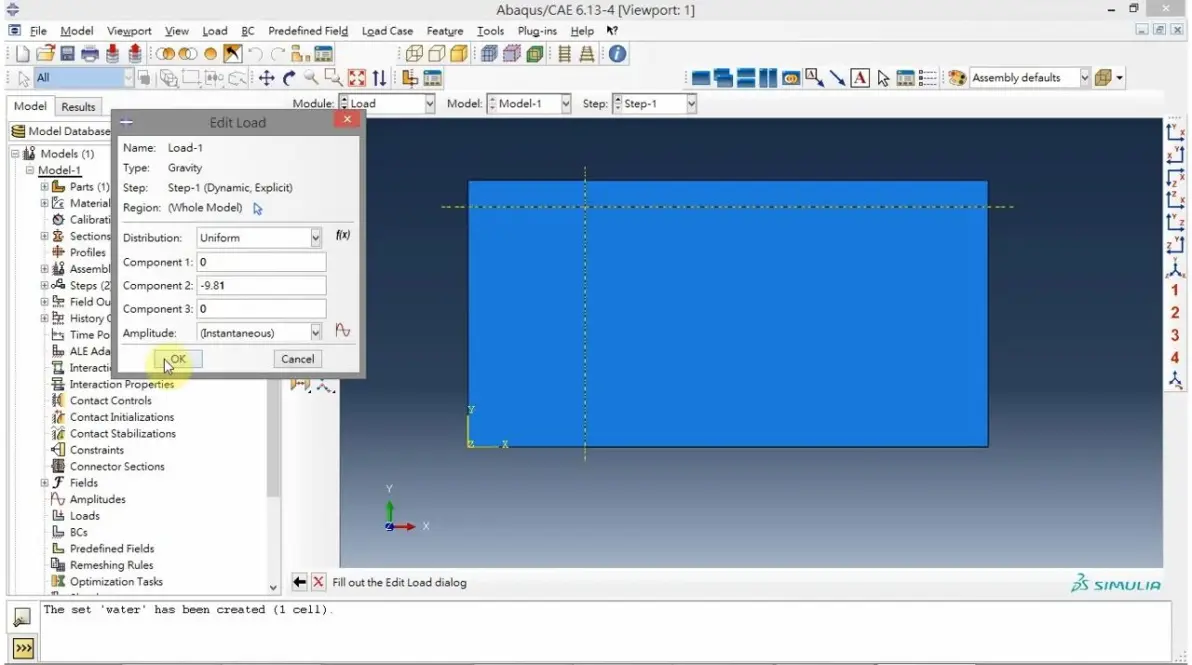Select Amplitudes in model tree
The width and height of the screenshot is (1192, 665).
97,499
